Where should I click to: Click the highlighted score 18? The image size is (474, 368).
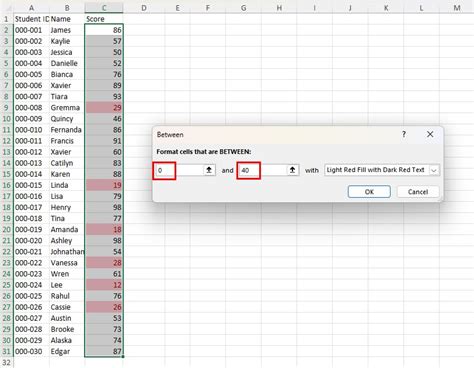coord(104,229)
